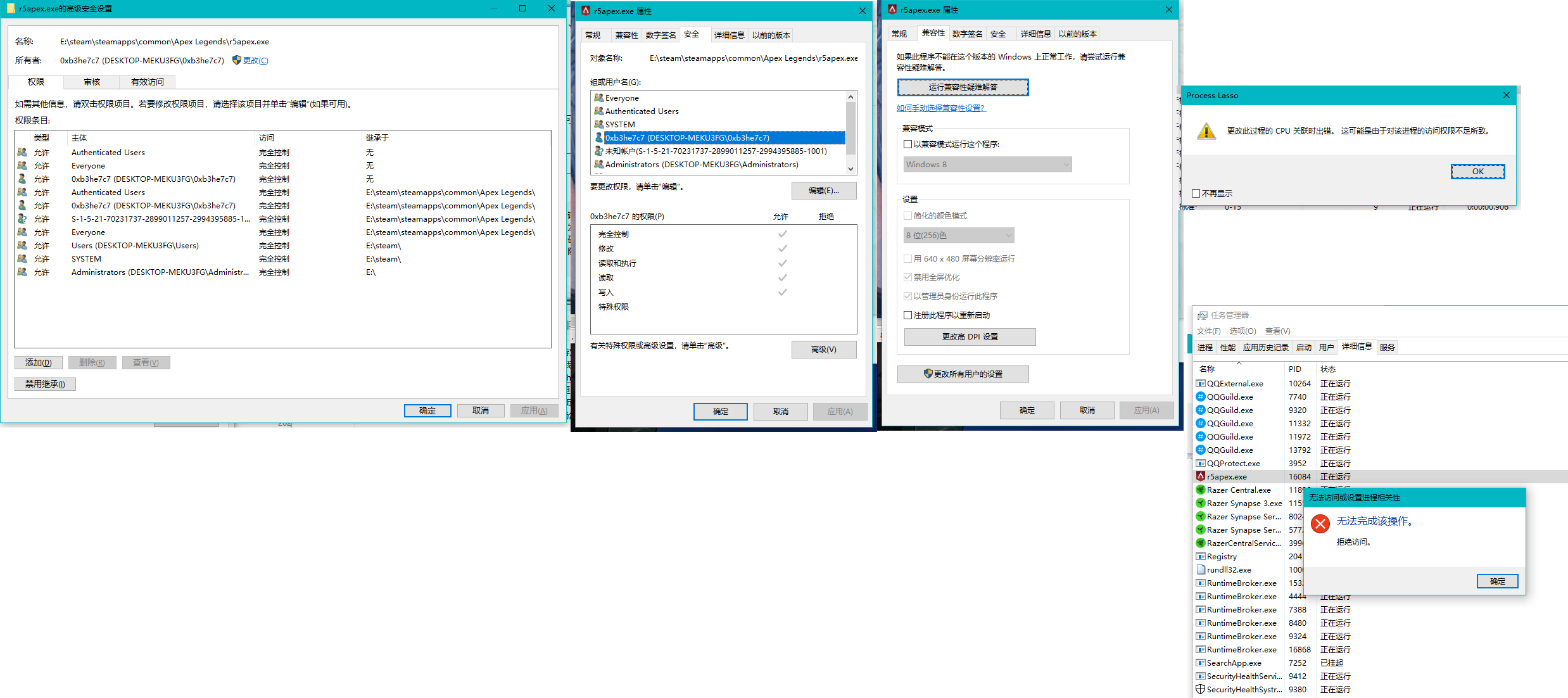Tick 不再显示 in Process Lasso dialog

point(1196,193)
